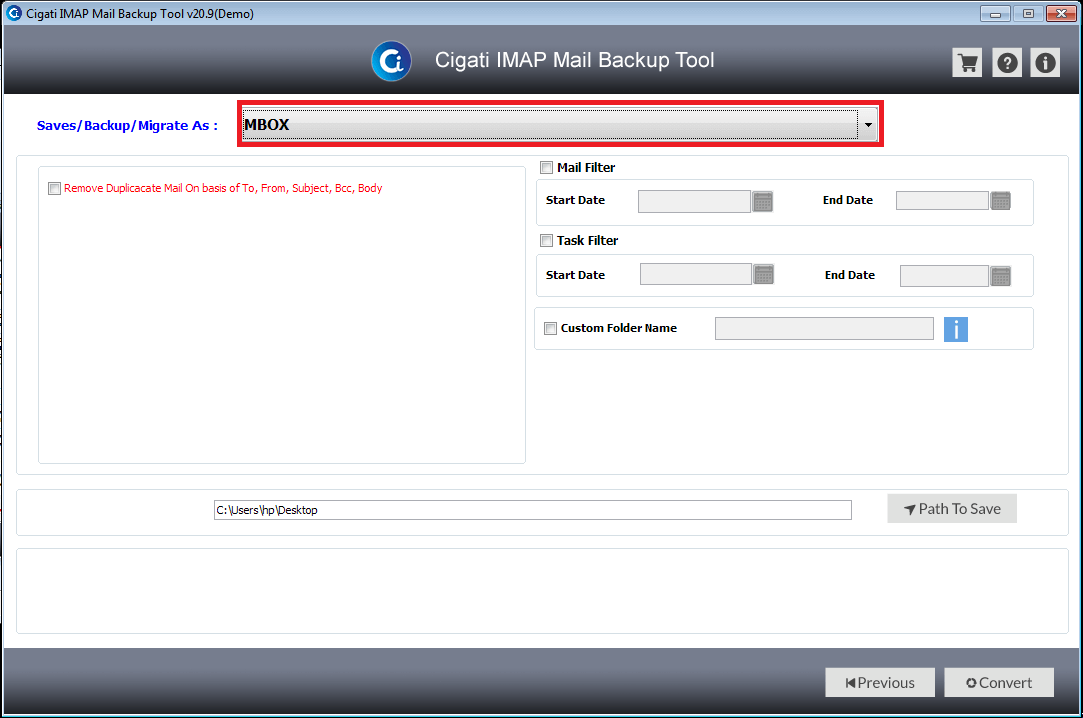Click the Cigati app icon in title bar
The height and width of the screenshot is (718, 1083).
[14, 13]
